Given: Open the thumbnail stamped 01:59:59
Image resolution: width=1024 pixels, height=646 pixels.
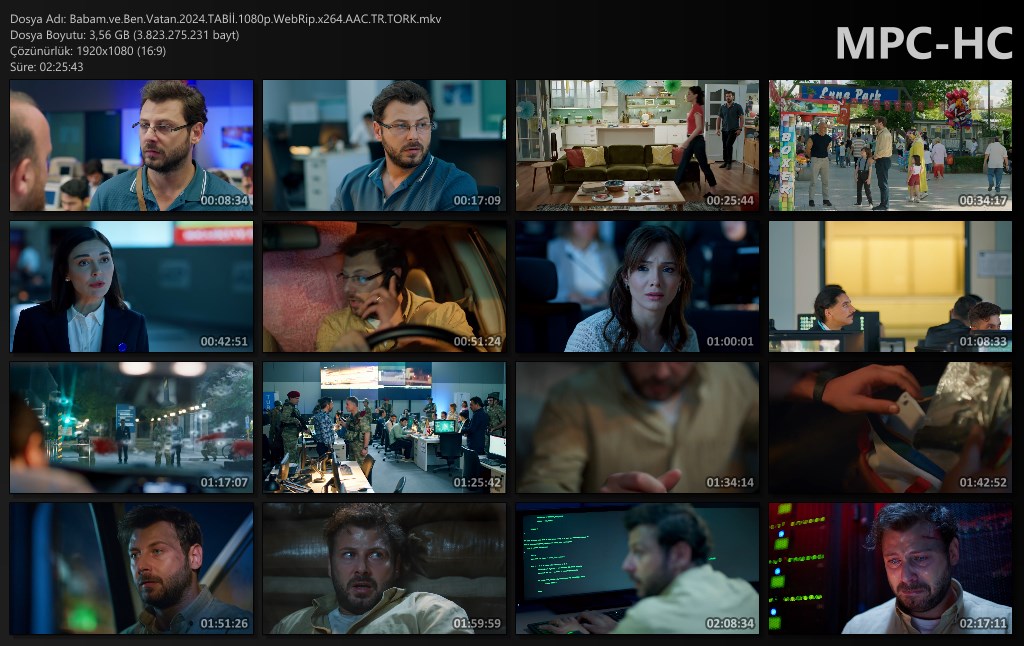Looking at the screenshot, I should pyautogui.click(x=384, y=569).
